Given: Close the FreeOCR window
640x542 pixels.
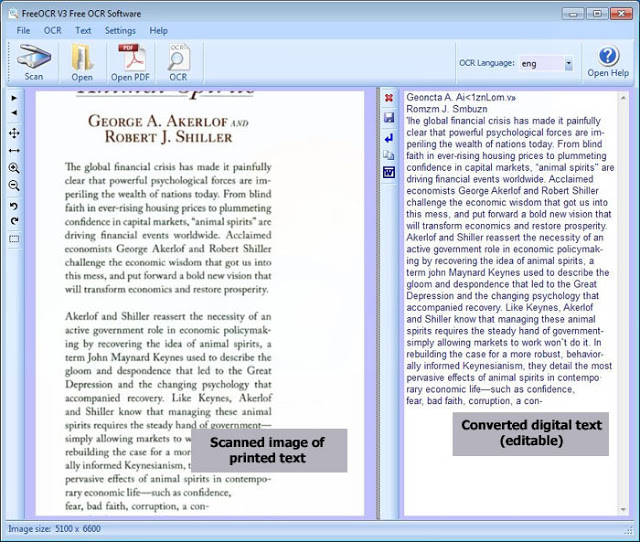Looking at the screenshot, I should point(621,14).
